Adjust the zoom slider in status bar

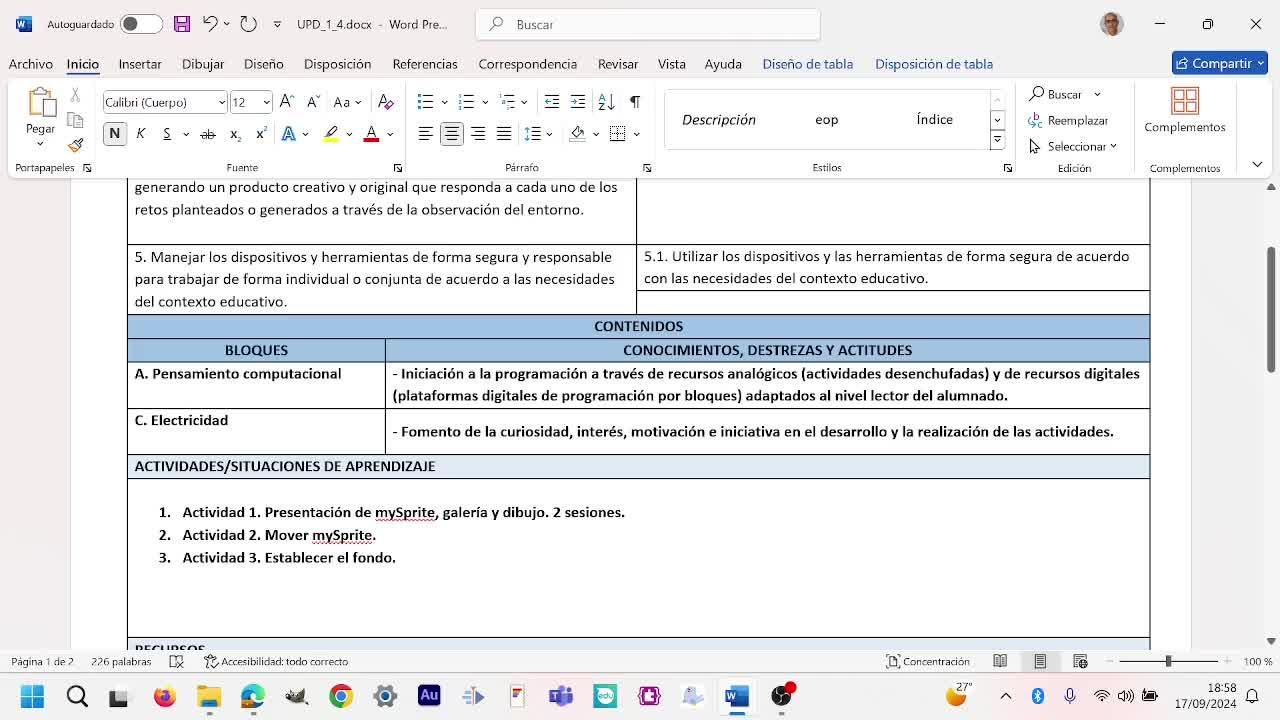tap(1168, 661)
